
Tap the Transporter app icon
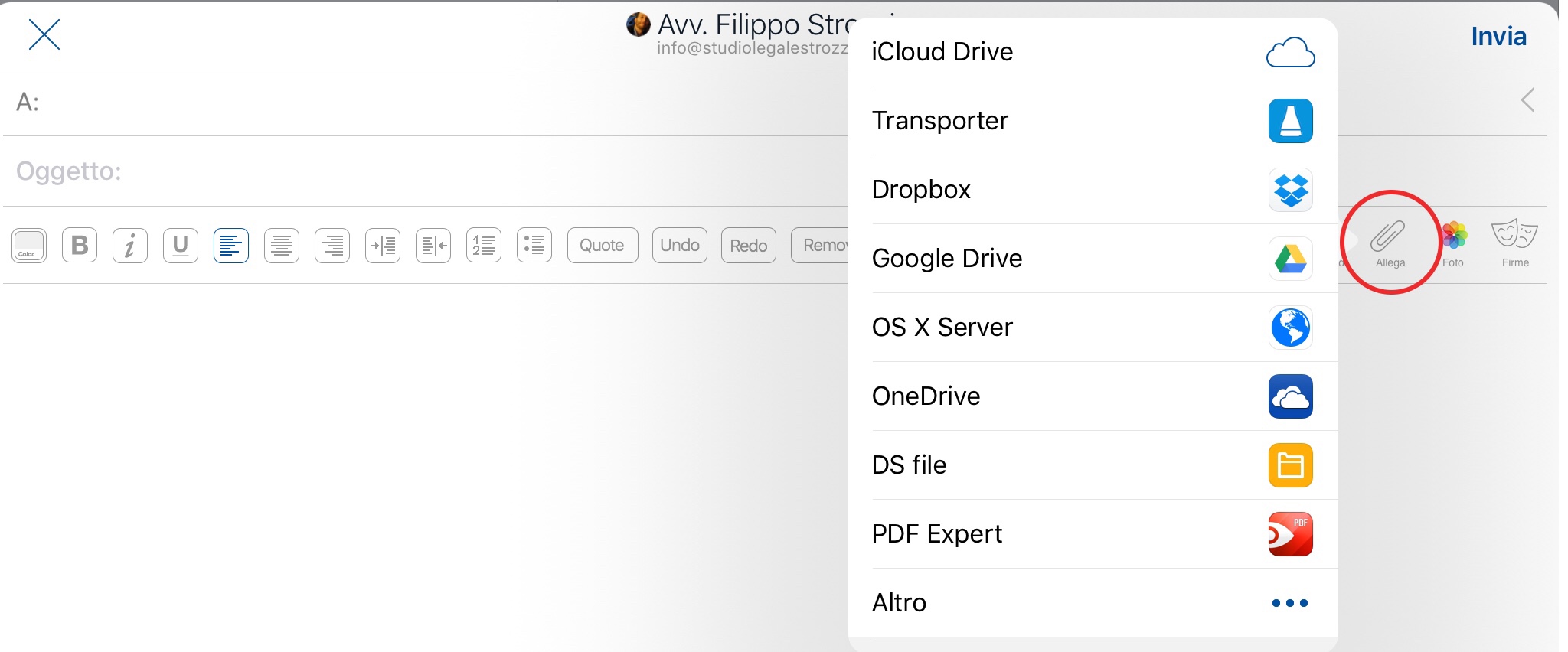tap(1291, 121)
